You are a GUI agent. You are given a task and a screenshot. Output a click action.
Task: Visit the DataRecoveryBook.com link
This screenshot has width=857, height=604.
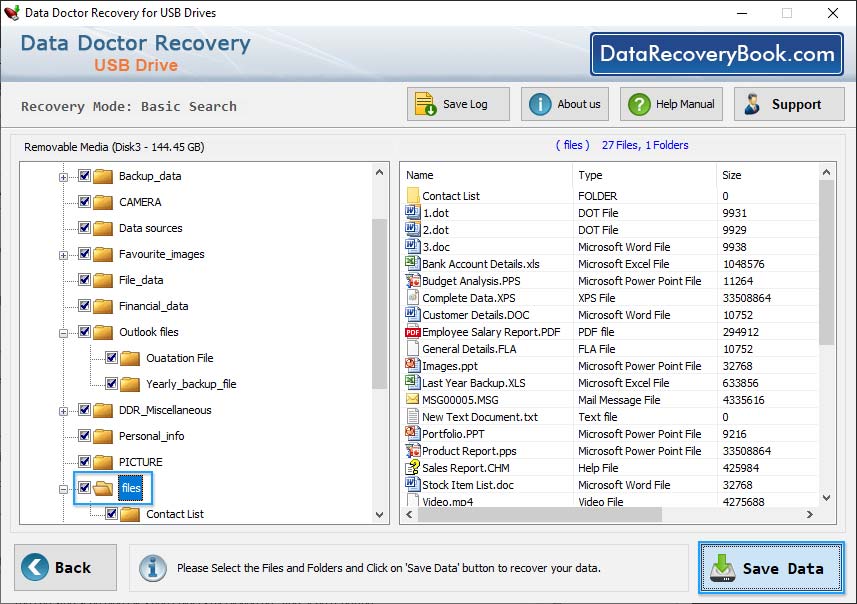point(717,53)
